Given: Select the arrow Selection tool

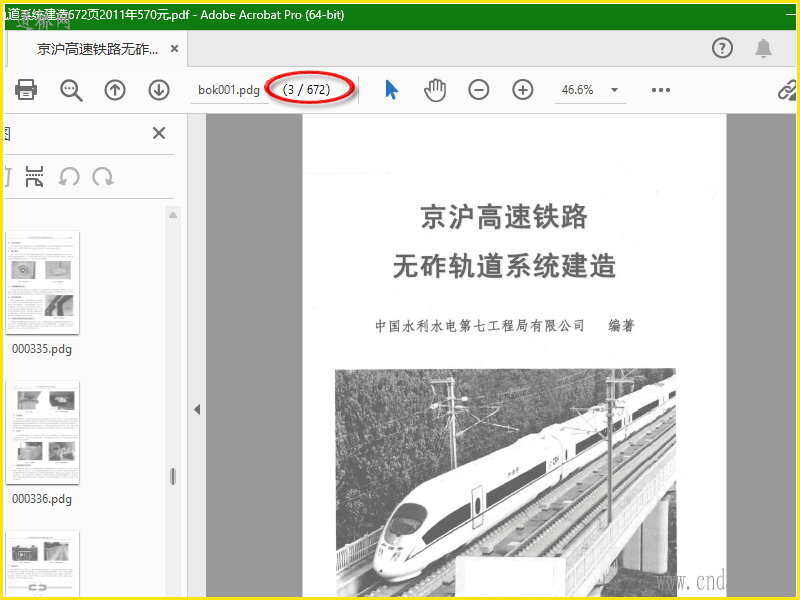Looking at the screenshot, I should [391, 90].
